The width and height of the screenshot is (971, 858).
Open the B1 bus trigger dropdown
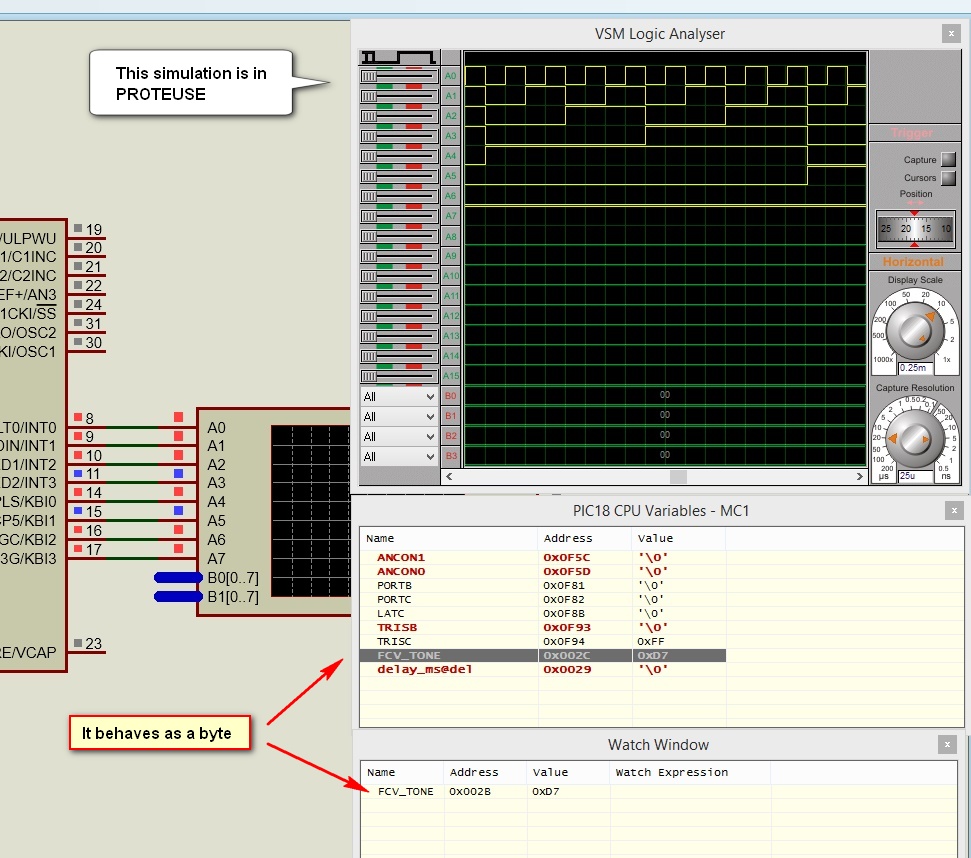pyautogui.click(x=399, y=417)
